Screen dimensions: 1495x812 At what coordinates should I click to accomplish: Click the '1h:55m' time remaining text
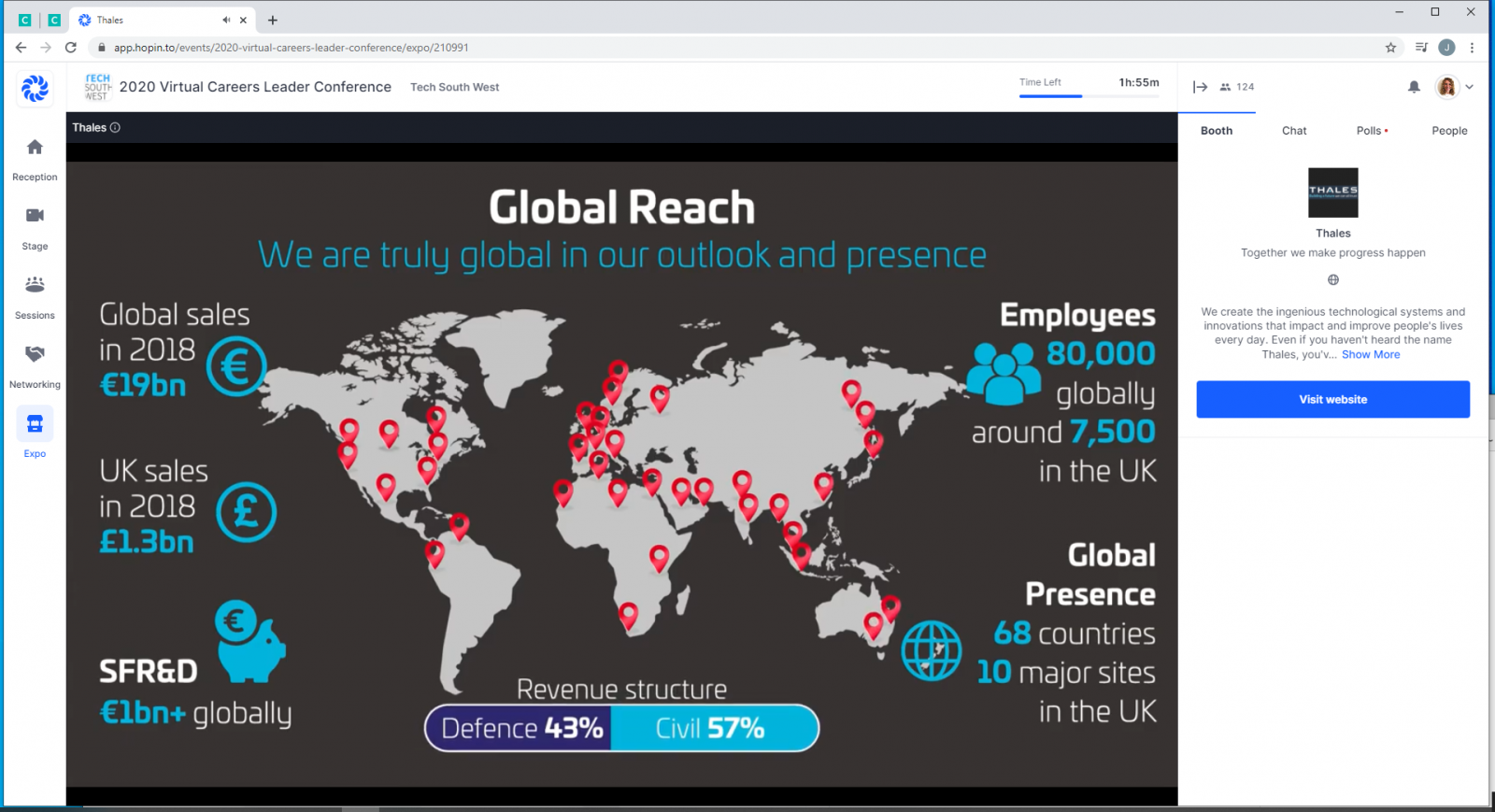point(1139,82)
